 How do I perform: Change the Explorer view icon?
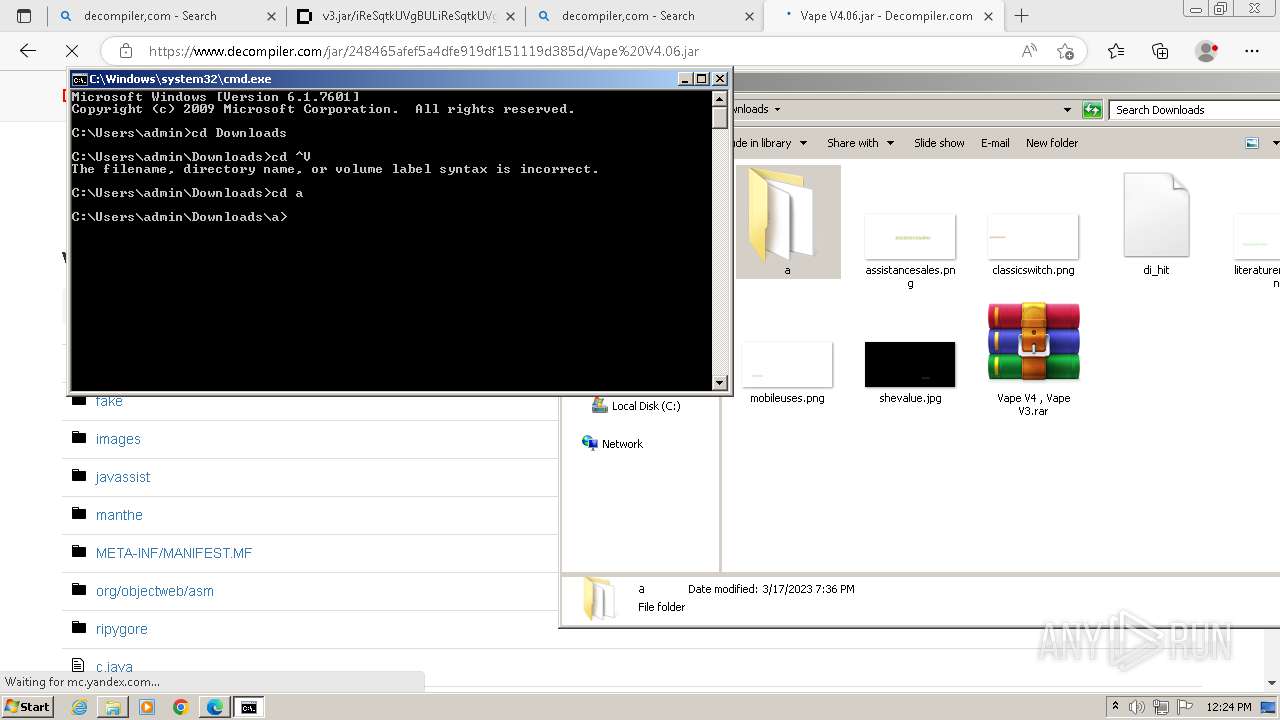click(x=1252, y=143)
